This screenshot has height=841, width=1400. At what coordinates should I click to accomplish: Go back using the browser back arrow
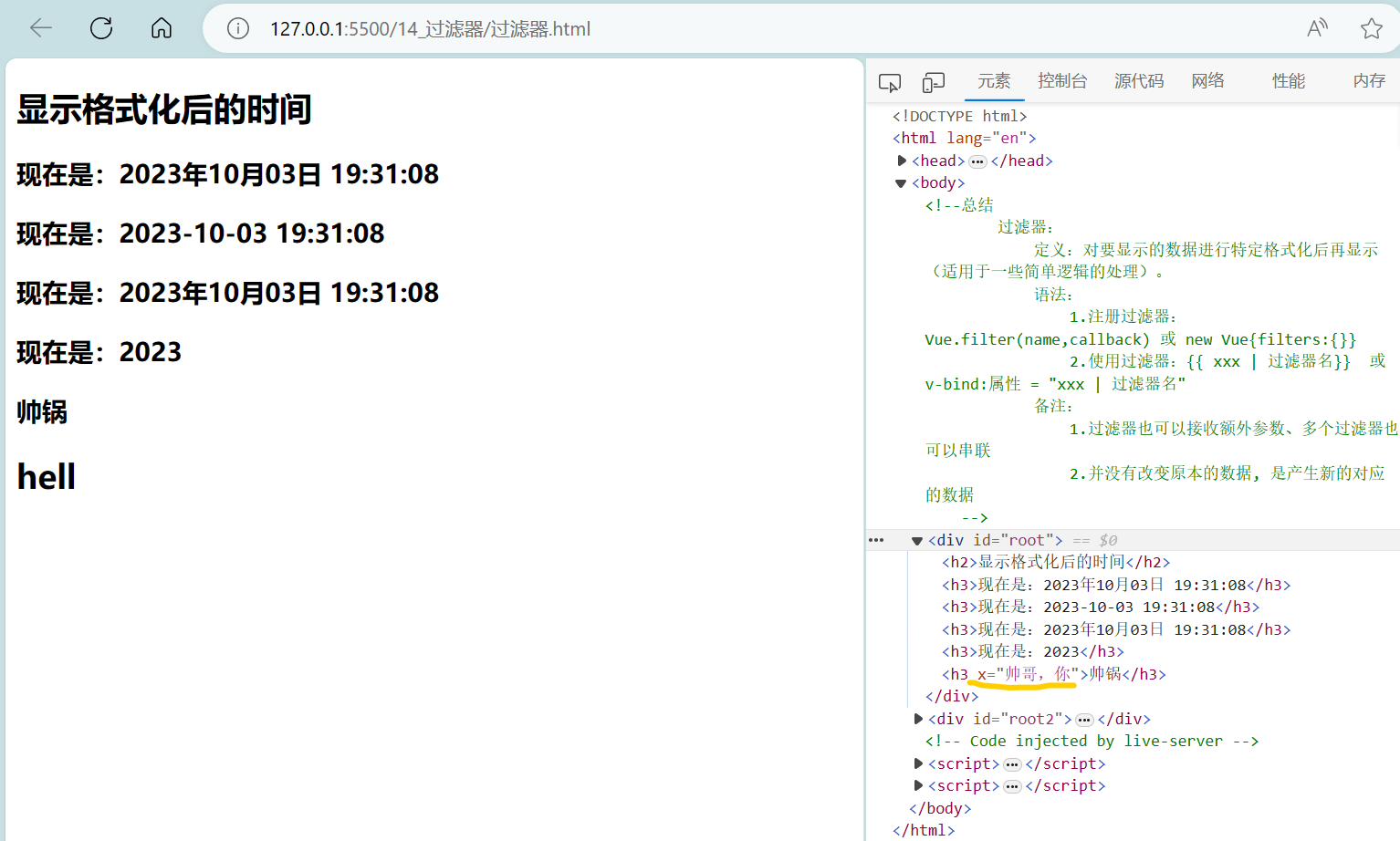coord(41,28)
